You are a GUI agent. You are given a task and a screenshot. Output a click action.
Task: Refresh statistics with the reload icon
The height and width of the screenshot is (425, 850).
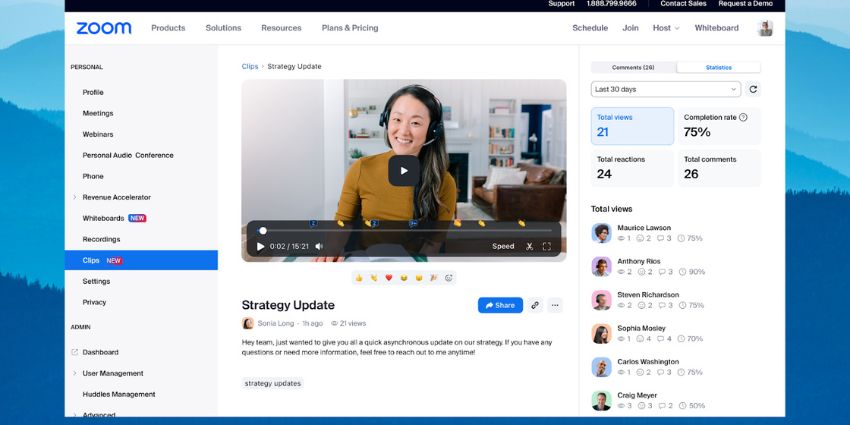click(753, 89)
